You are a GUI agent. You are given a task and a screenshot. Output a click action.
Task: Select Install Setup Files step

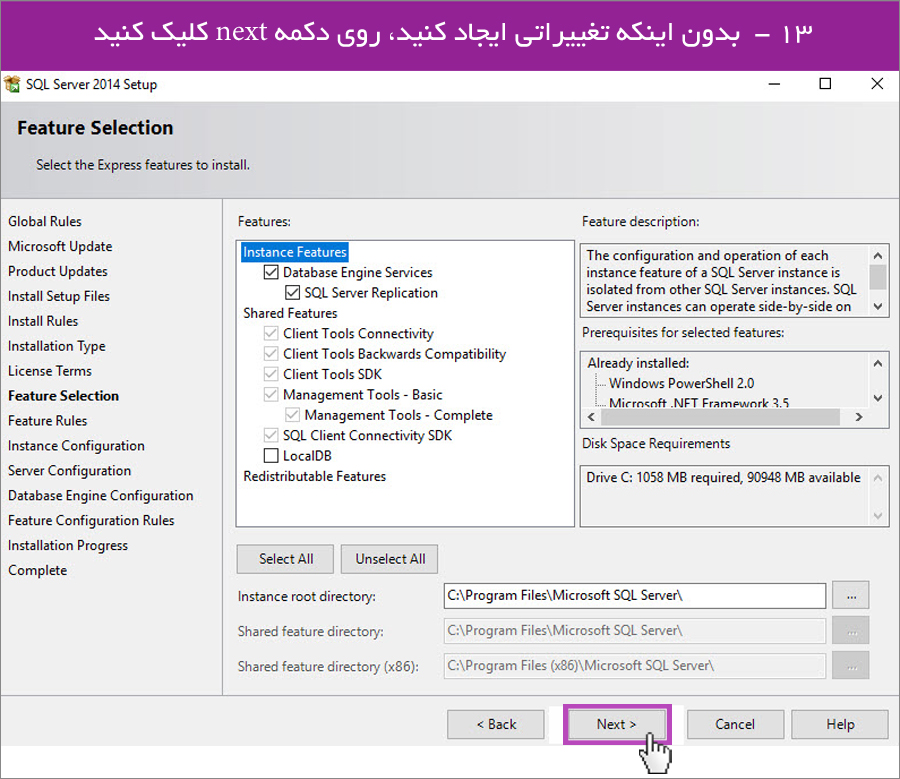coord(59,296)
